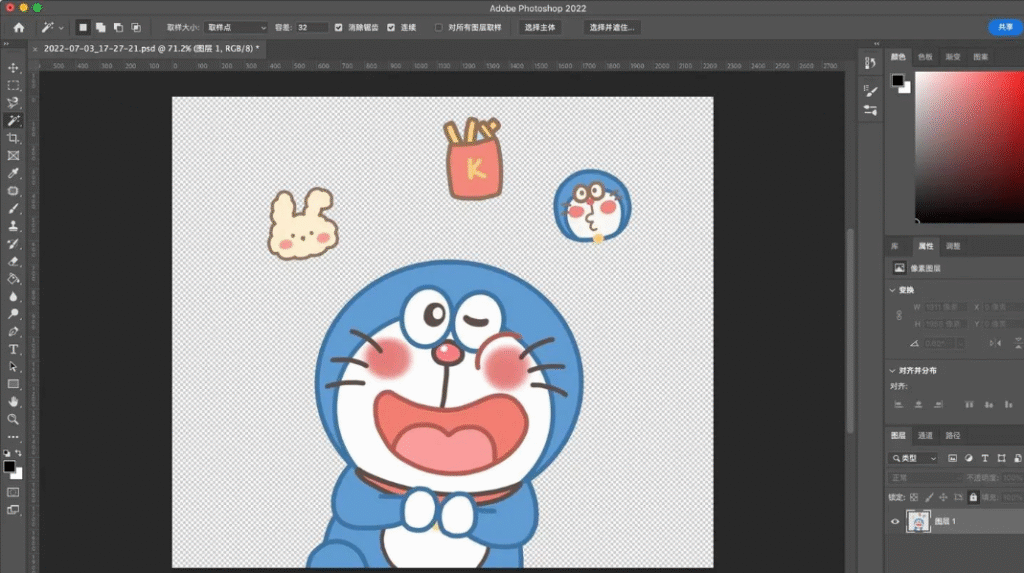The height and width of the screenshot is (573, 1024).
Task: Toggle the 消除锯齿 anti-alias checkbox
Action: pyautogui.click(x=338, y=27)
